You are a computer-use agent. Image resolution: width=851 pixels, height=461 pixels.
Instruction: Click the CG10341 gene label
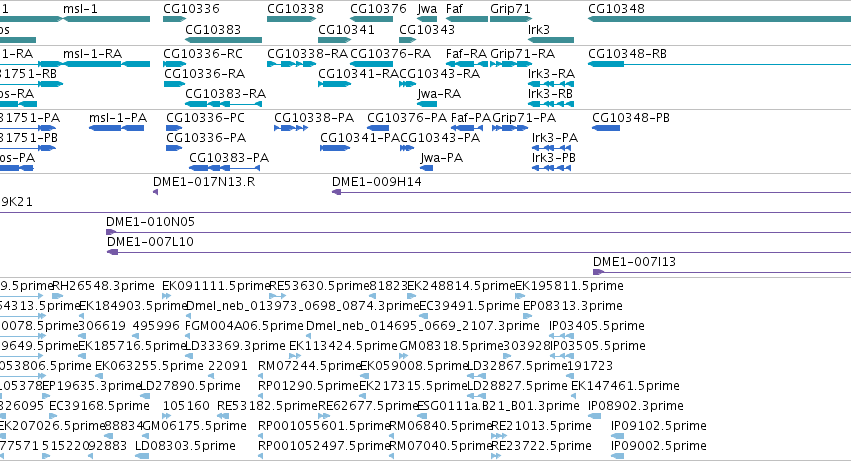coord(346,29)
